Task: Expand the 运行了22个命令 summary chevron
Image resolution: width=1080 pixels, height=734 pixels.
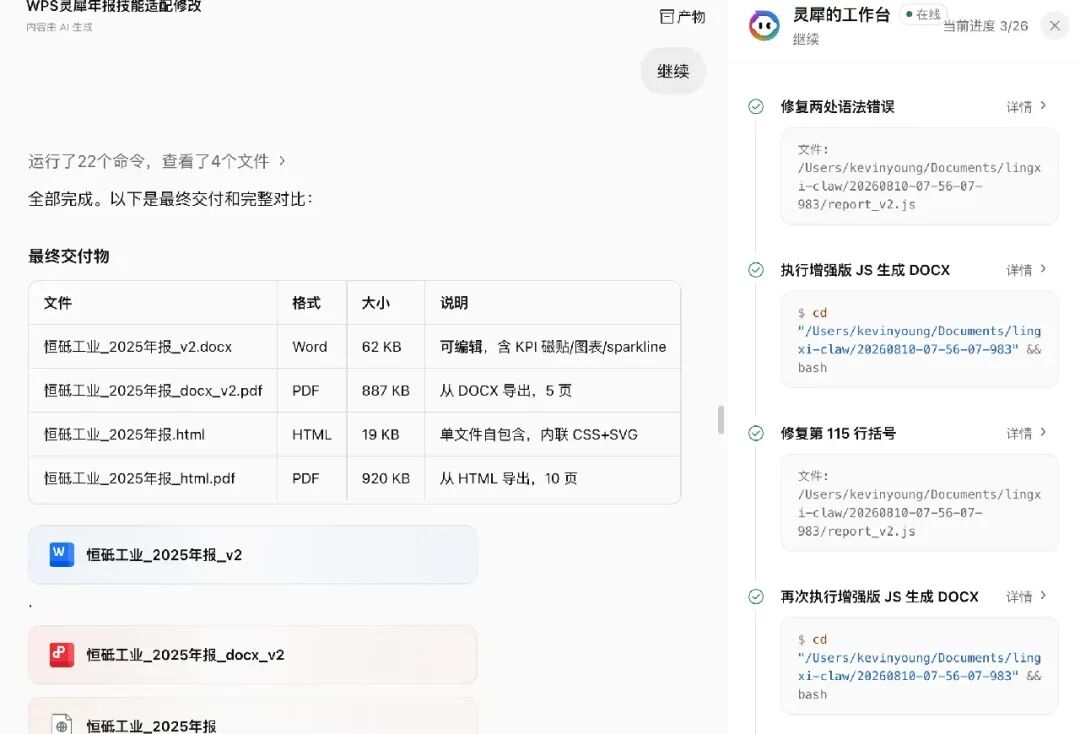Action: [282, 161]
